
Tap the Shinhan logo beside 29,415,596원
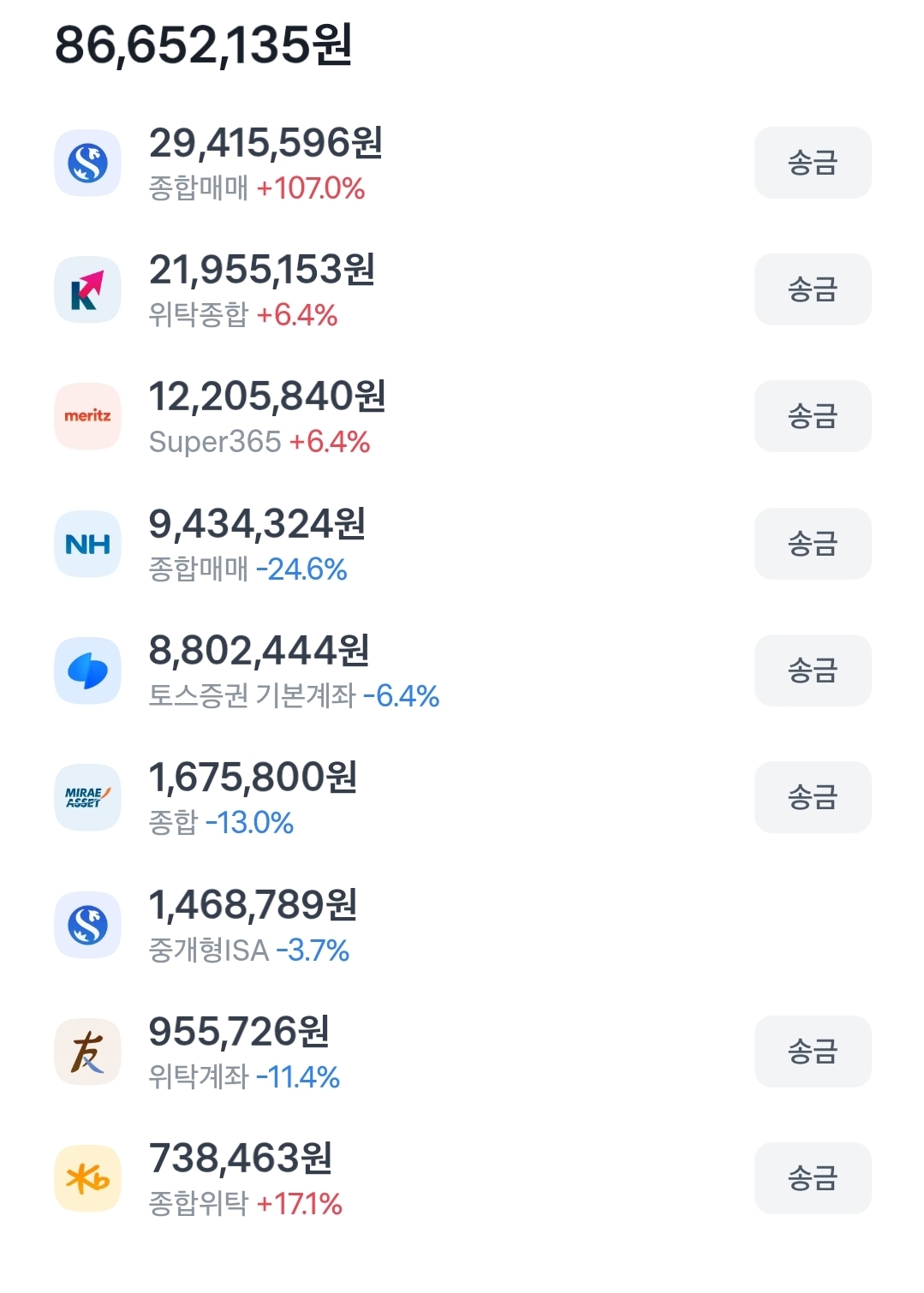click(87, 163)
